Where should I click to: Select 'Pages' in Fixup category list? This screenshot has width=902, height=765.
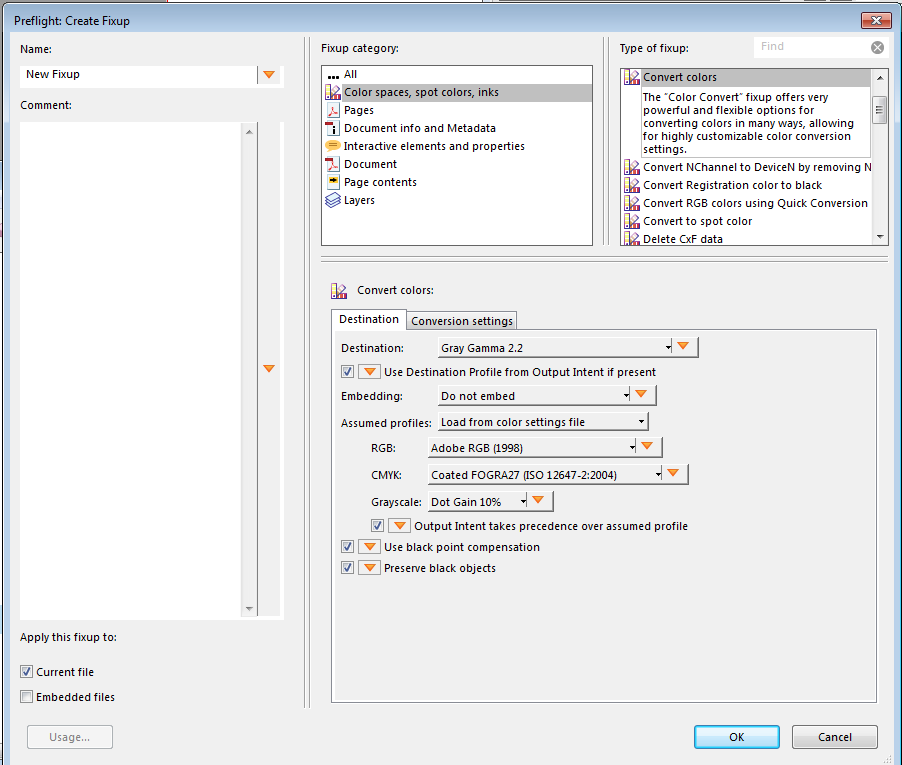point(358,110)
